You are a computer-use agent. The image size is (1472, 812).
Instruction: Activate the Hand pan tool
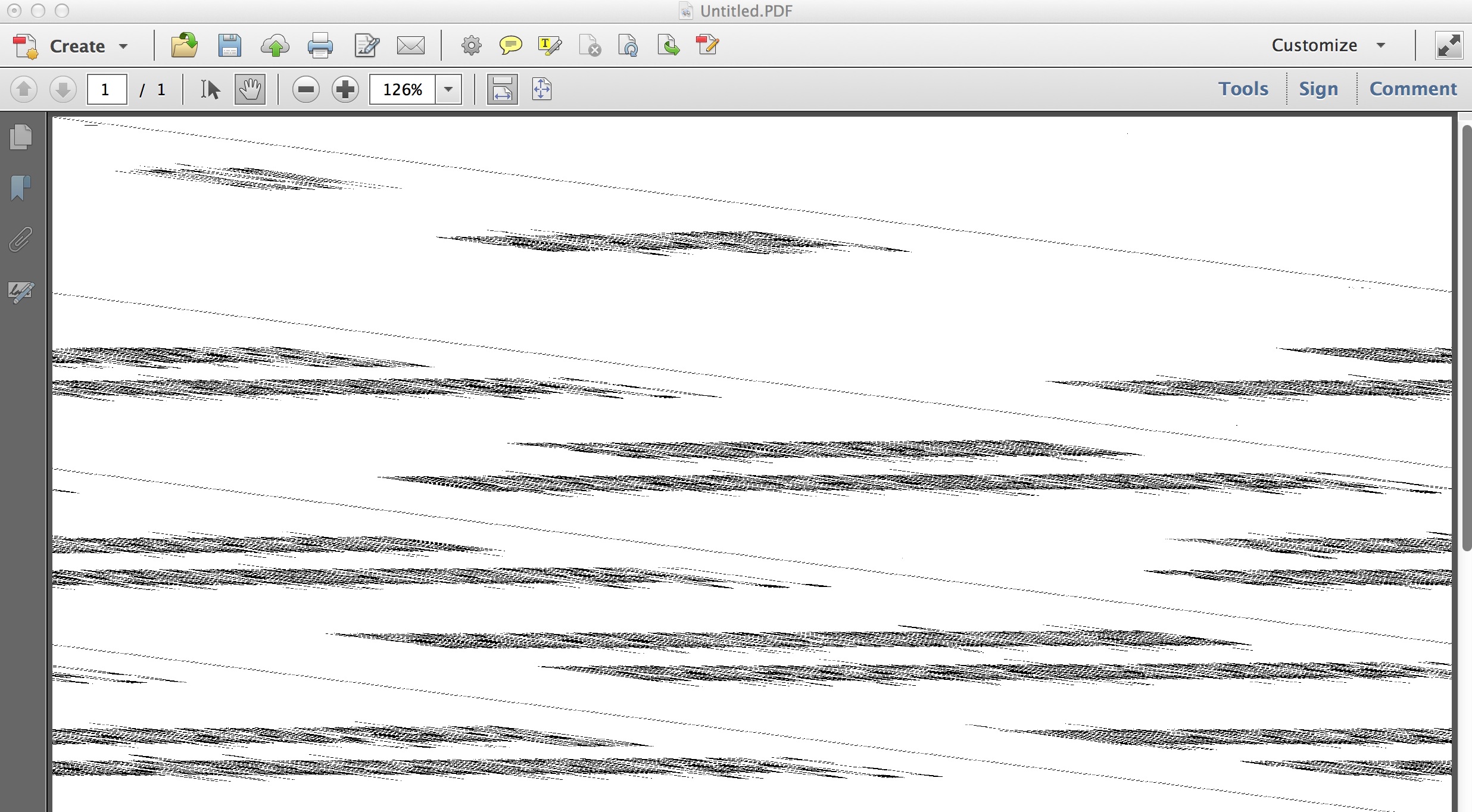[x=250, y=89]
